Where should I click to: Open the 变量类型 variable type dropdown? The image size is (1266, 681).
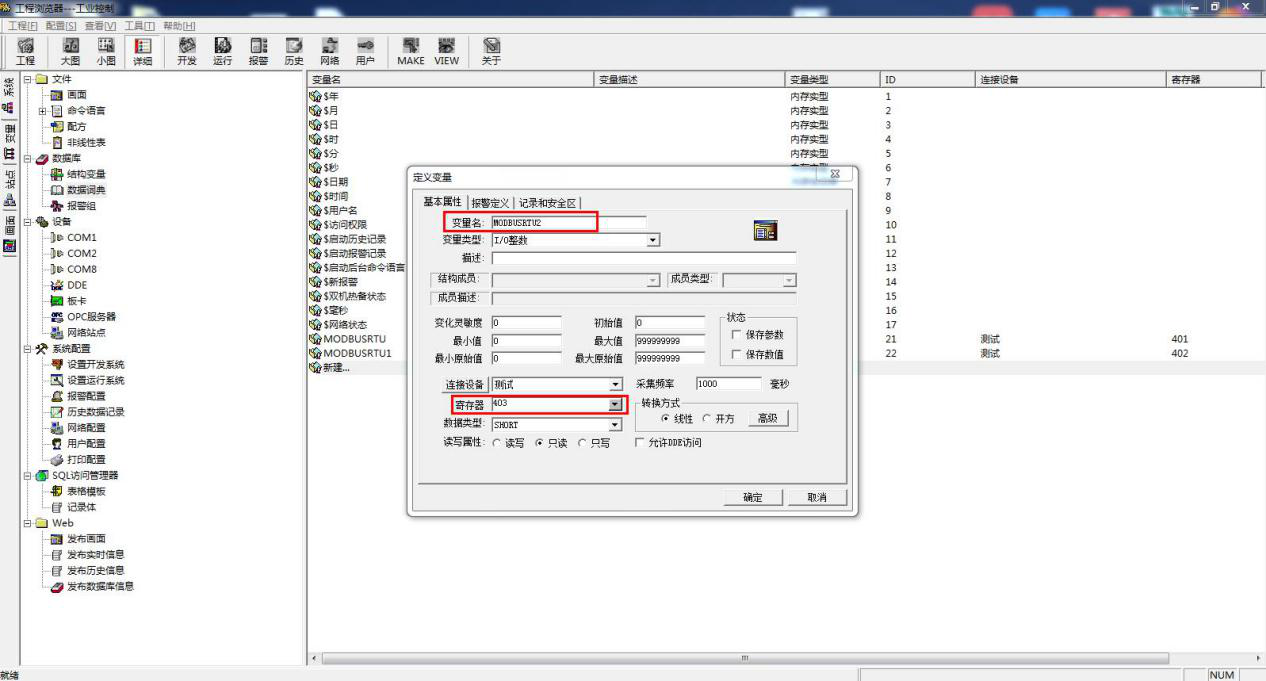[653, 240]
